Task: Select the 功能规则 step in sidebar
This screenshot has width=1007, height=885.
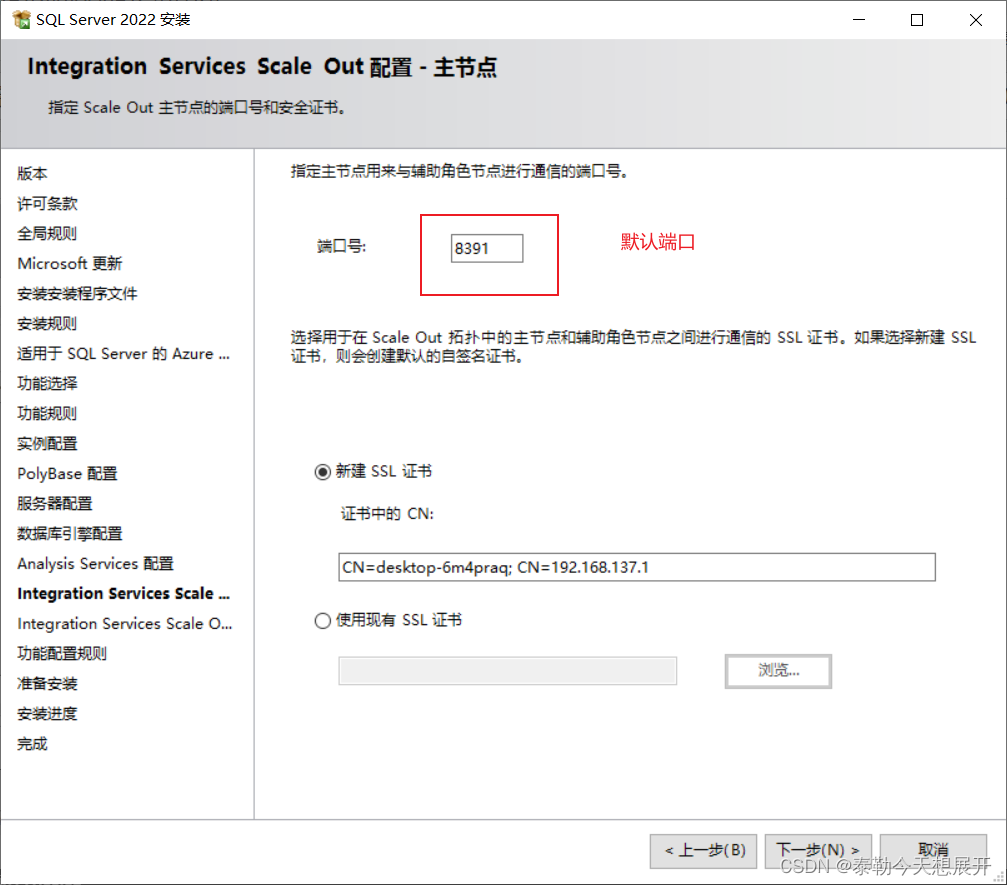Action: pos(47,414)
